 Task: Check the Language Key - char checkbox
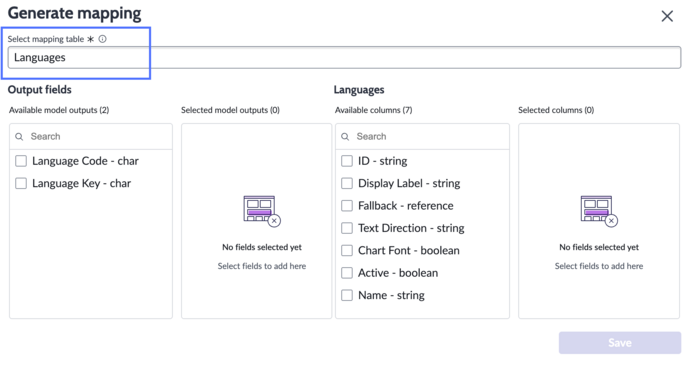[x=21, y=183]
